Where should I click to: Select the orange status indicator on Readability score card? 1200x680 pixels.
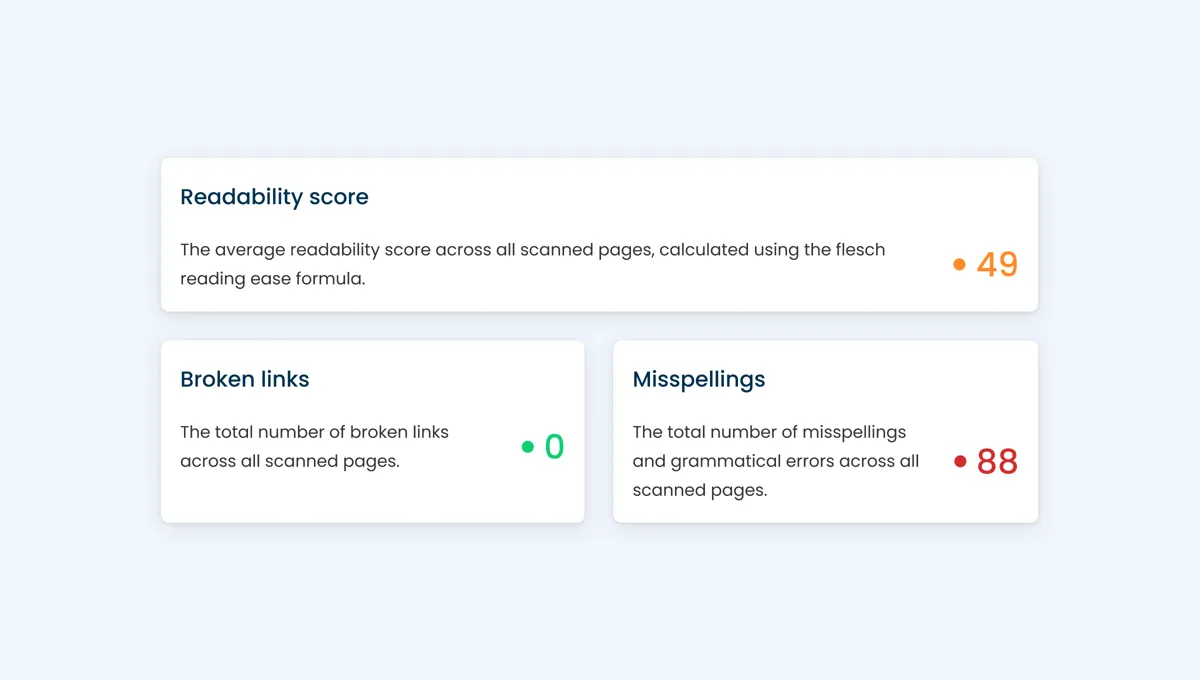pyautogui.click(x=959, y=264)
